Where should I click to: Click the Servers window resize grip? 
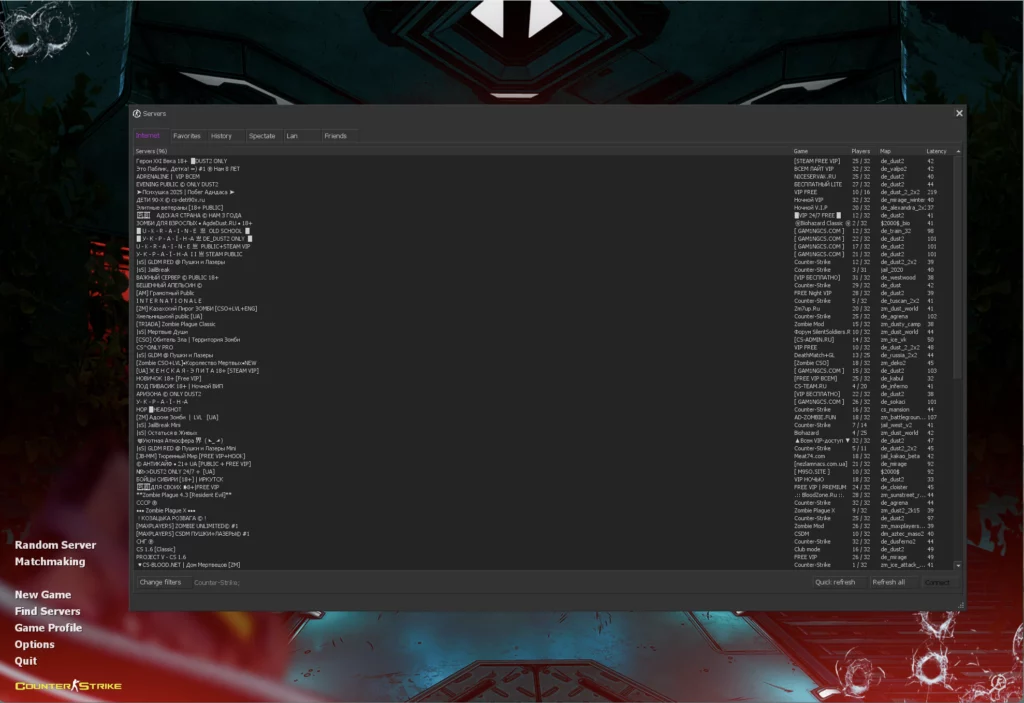(x=961, y=606)
